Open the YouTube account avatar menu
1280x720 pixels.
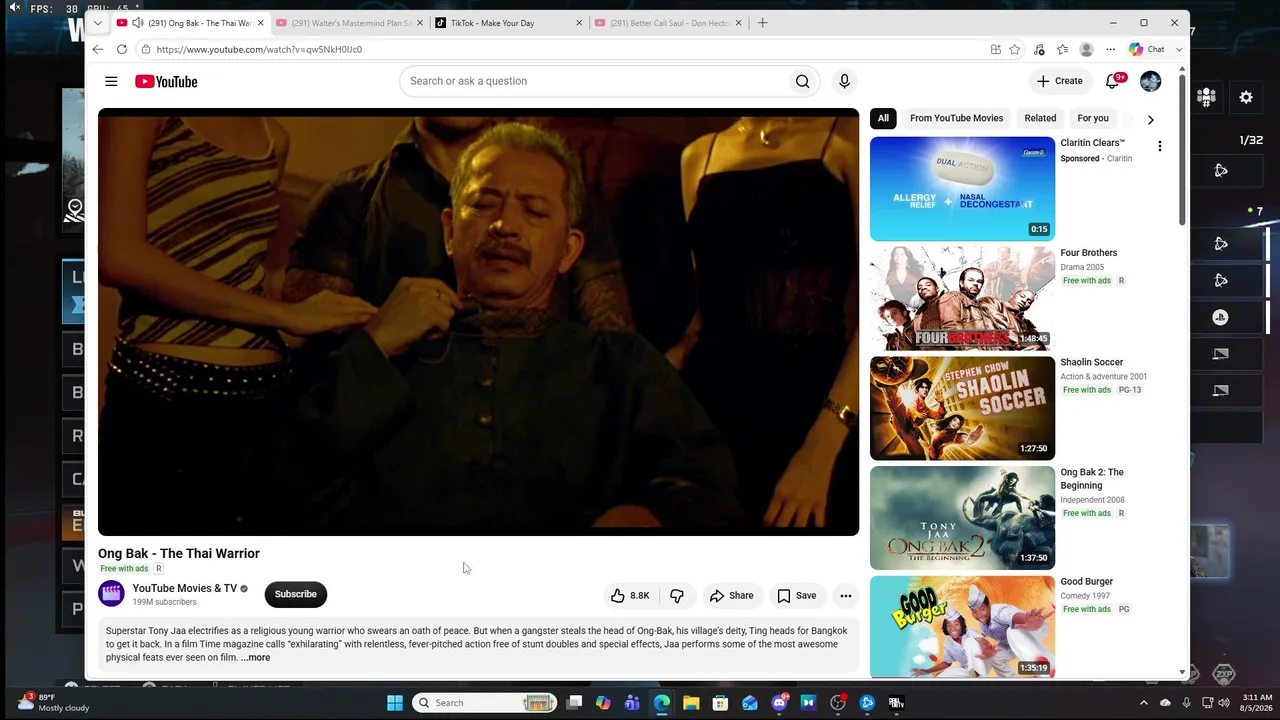(x=1150, y=81)
